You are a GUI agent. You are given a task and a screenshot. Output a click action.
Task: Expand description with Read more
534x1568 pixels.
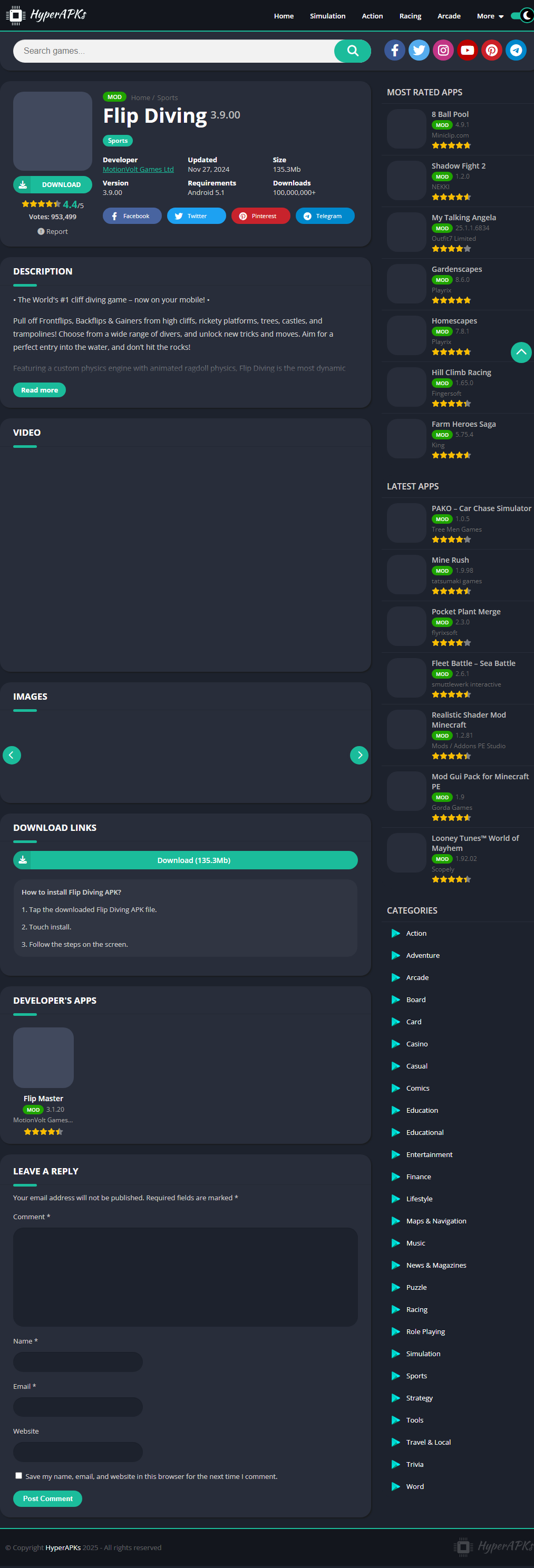(40, 390)
